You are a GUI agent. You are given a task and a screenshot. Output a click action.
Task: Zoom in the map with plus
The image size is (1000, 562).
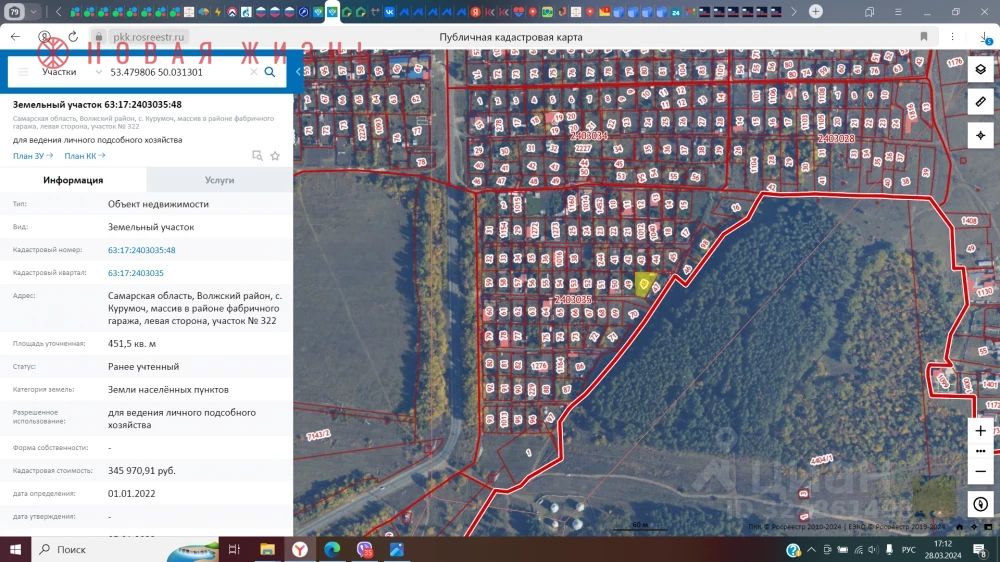pyautogui.click(x=980, y=430)
